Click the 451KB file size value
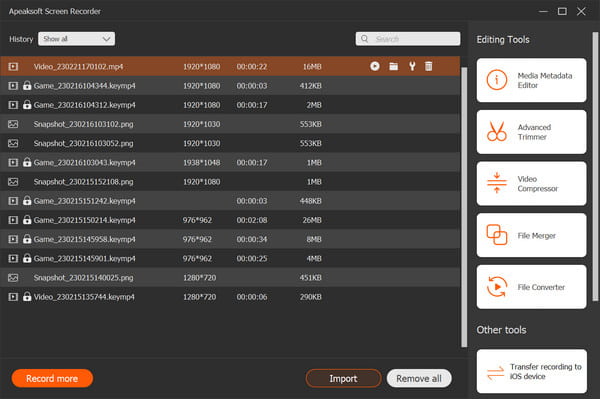600x399 pixels. 310,278
